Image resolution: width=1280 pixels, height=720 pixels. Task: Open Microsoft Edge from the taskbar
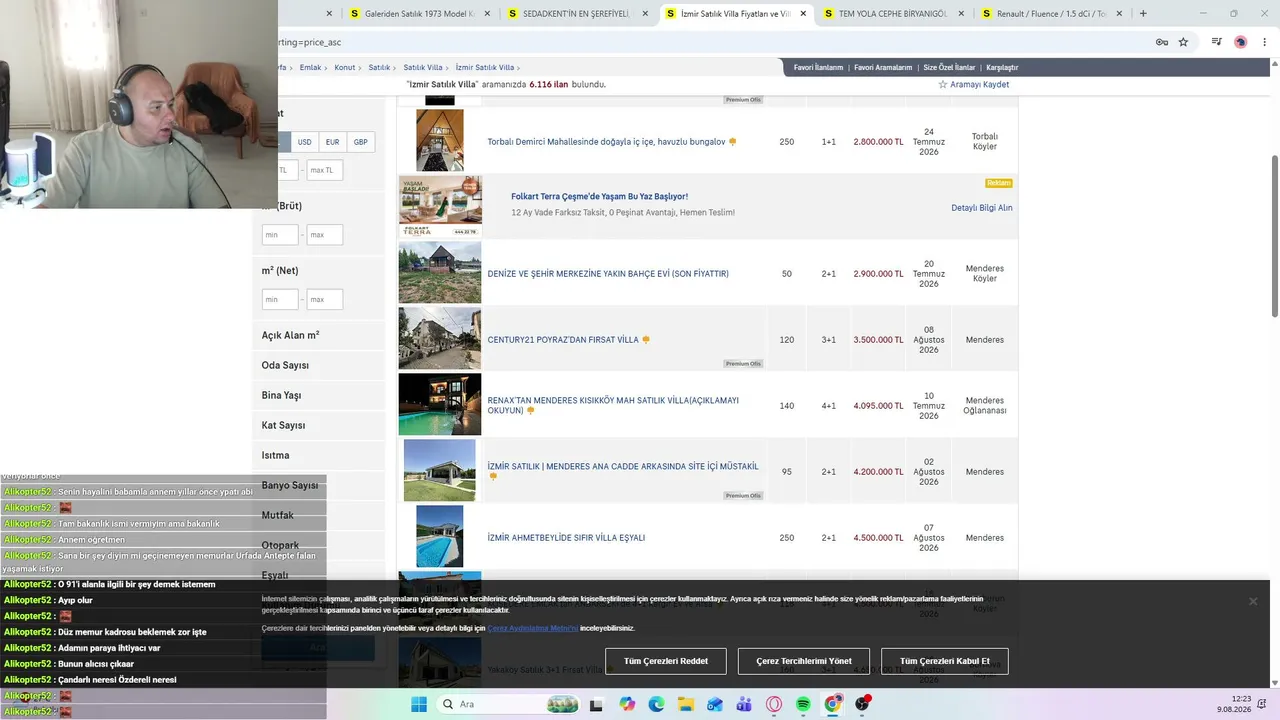coord(656,704)
